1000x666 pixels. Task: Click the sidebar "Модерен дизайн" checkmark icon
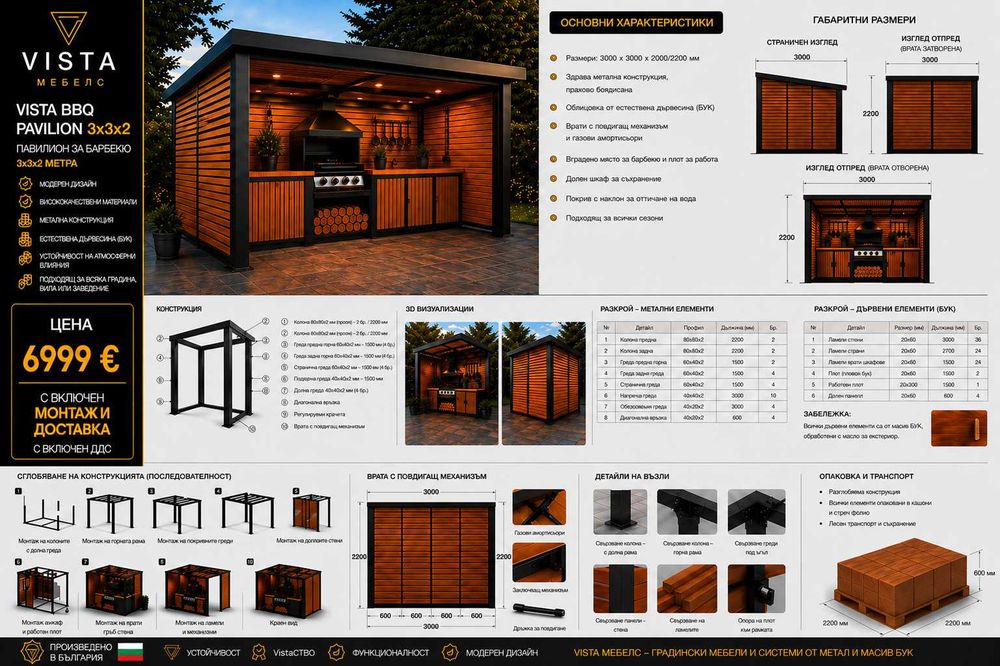click(x=25, y=184)
